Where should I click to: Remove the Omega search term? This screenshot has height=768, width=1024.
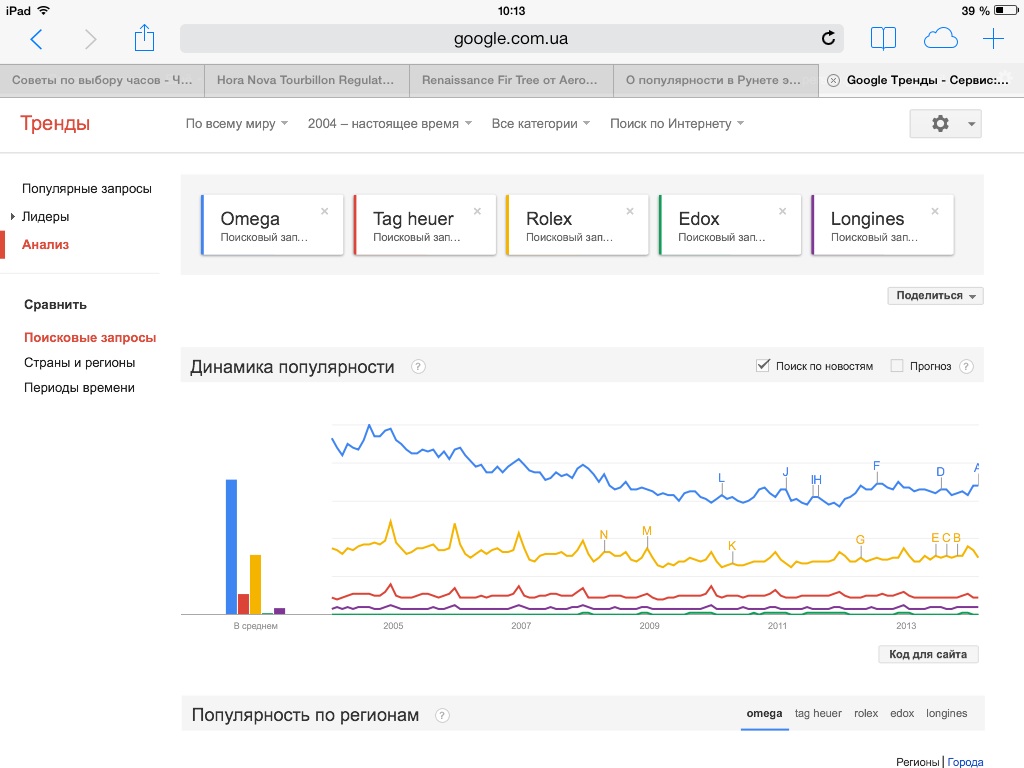[x=324, y=211]
